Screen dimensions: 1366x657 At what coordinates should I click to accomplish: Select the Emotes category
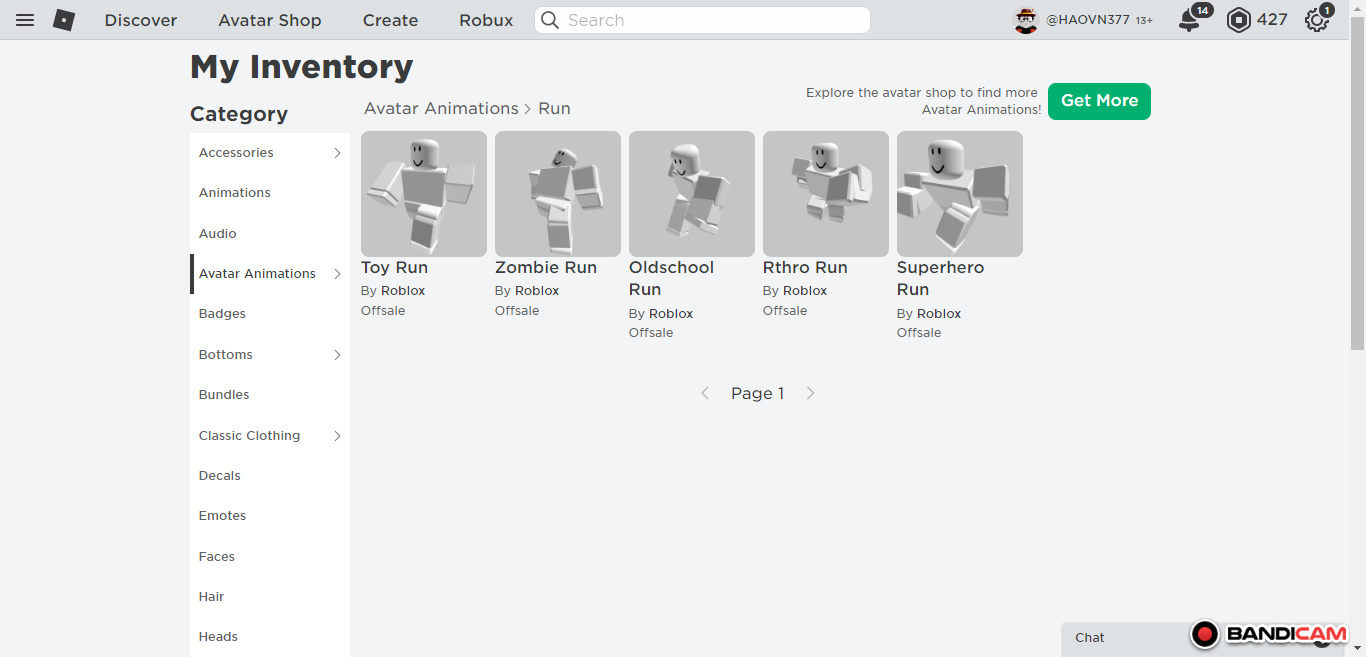(222, 516)
